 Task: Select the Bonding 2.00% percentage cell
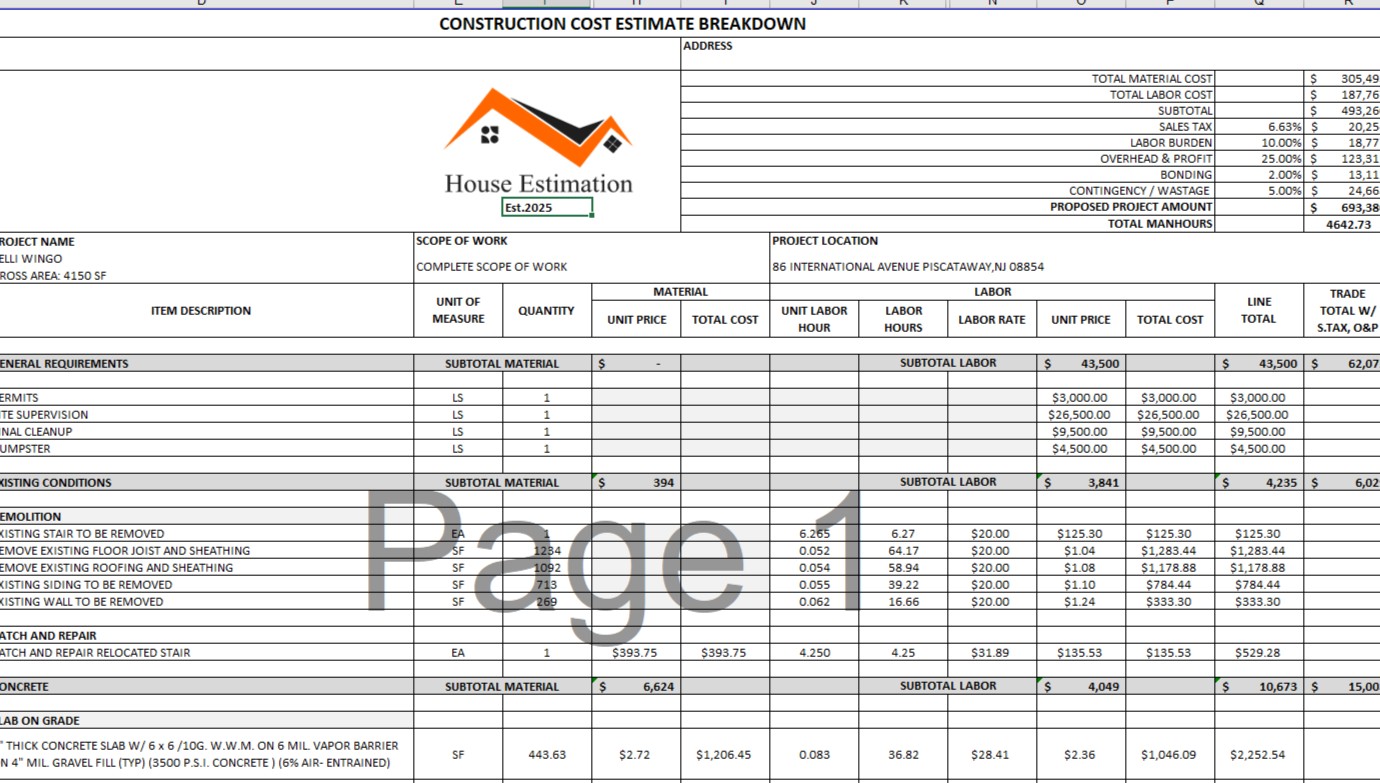1259,175
